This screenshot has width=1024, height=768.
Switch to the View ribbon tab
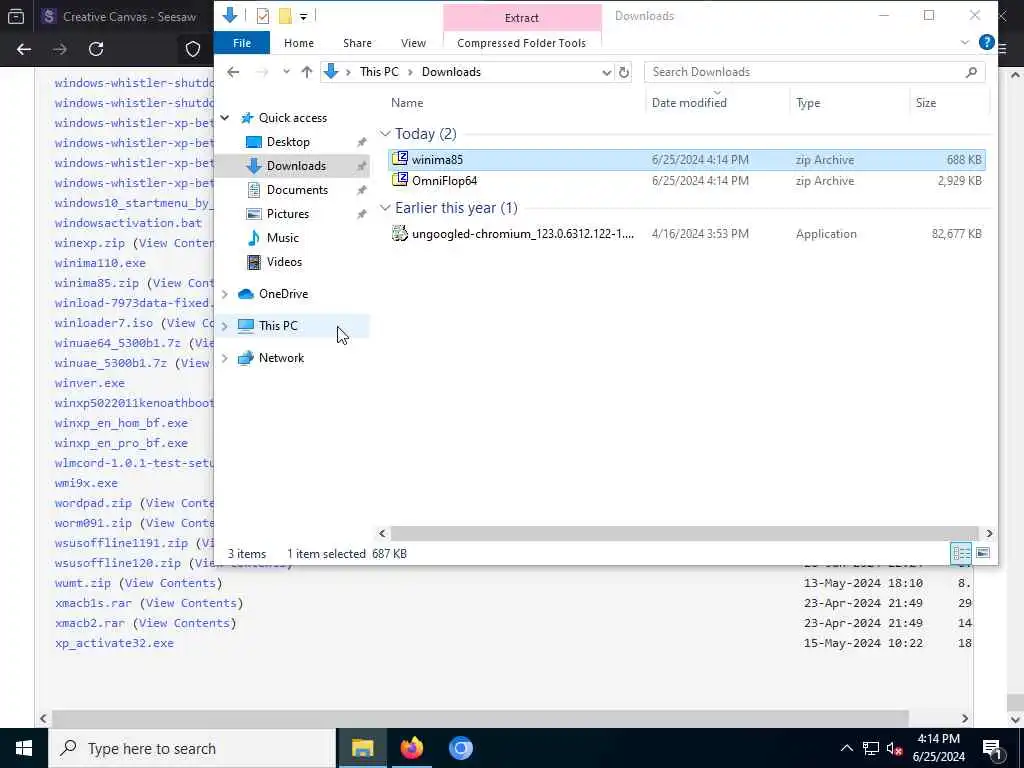coord(413,43)
